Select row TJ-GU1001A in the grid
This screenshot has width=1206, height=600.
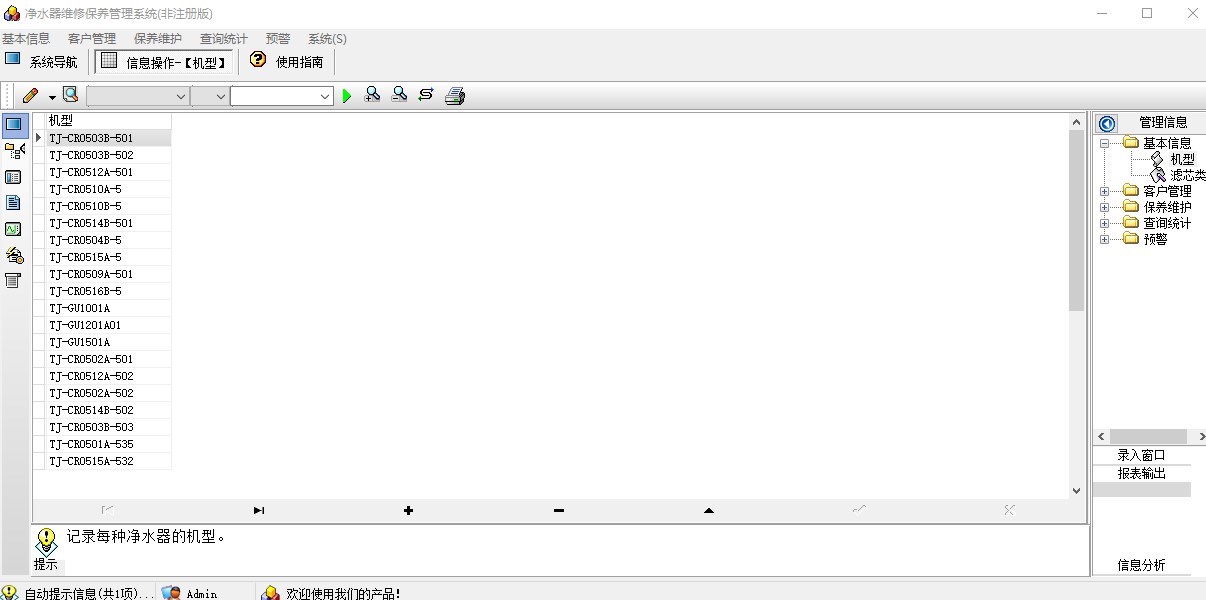click(x=80, y=308)
